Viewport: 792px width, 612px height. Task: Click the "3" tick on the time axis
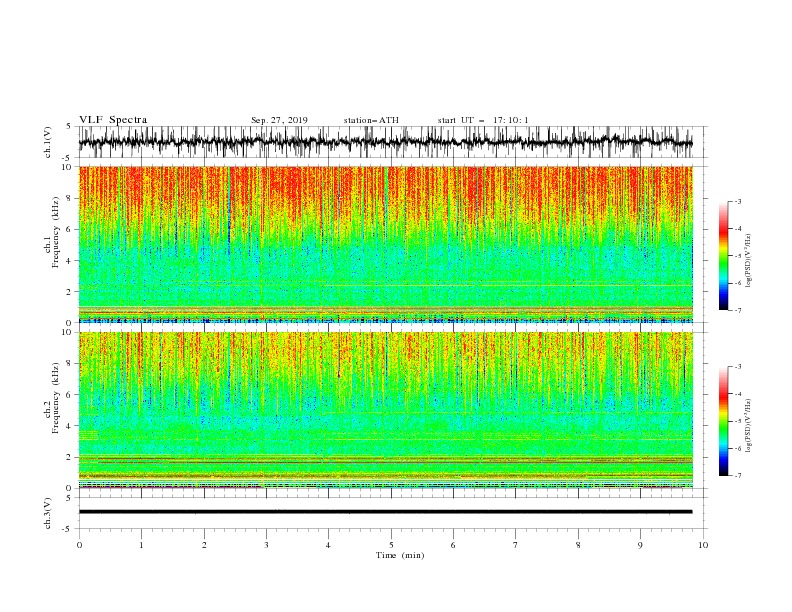coord(266,545)
